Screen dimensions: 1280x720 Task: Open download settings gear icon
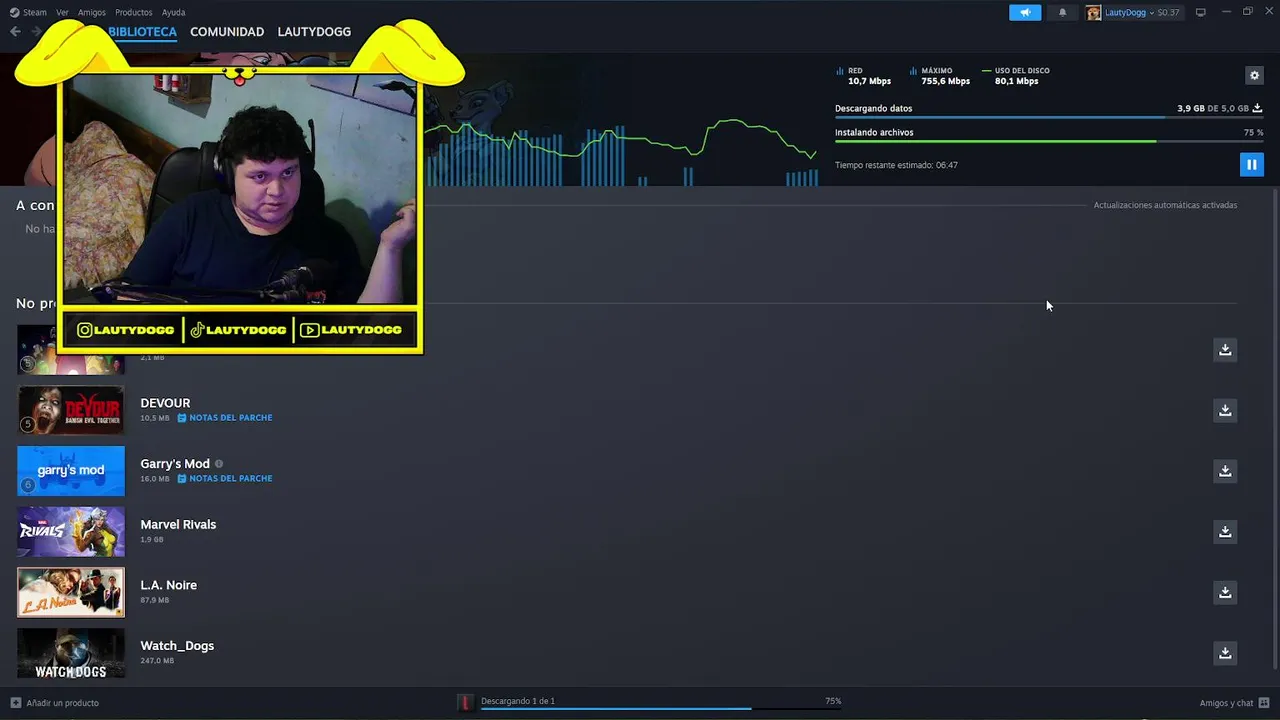coord(1254,76)
